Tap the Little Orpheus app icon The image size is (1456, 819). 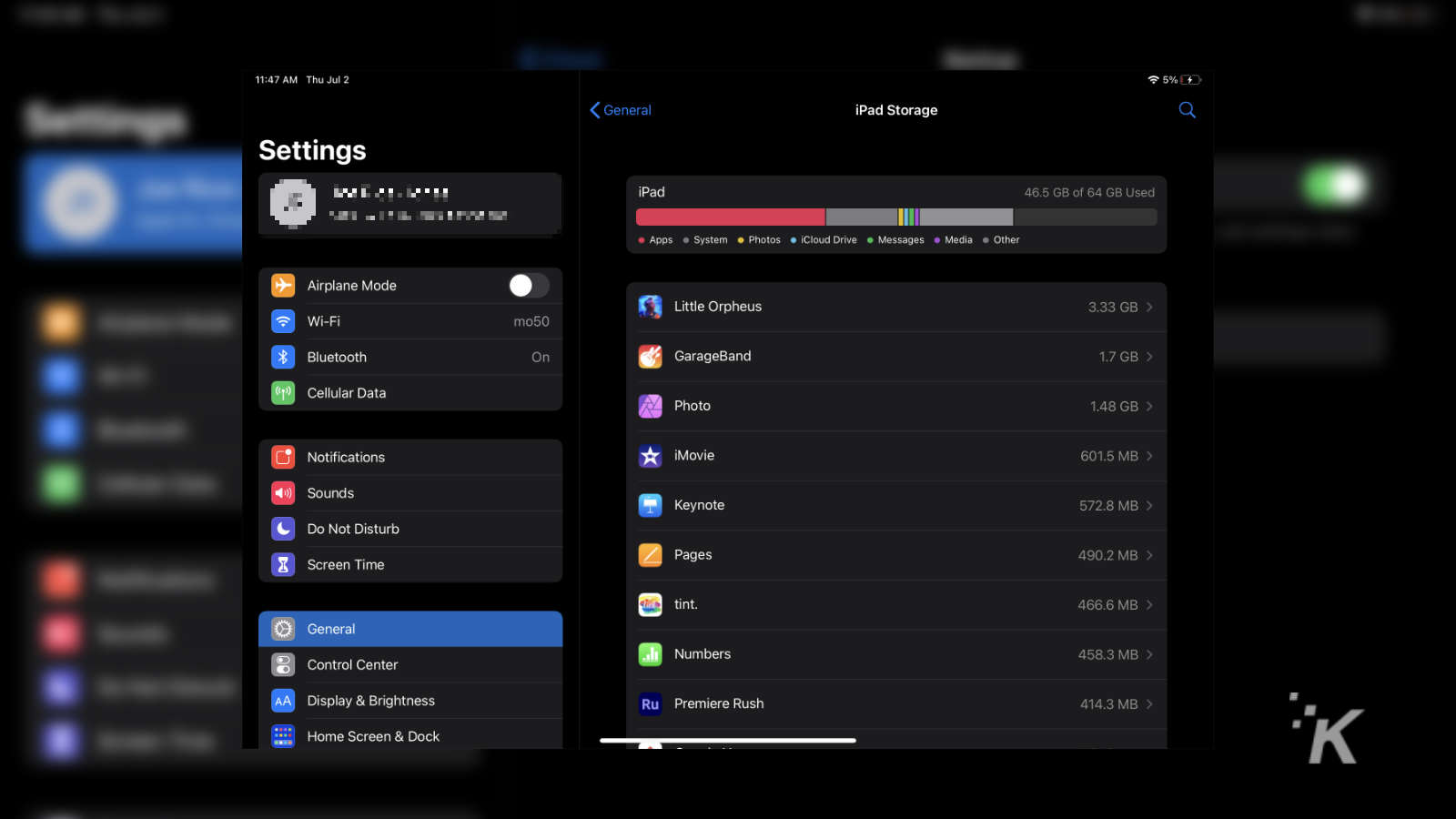[650, 307]
